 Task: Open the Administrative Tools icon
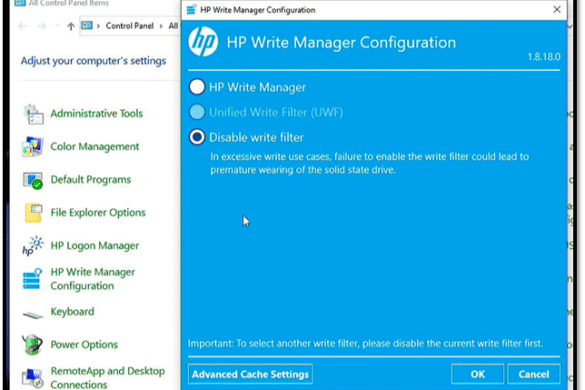click(x=34, y=114)
